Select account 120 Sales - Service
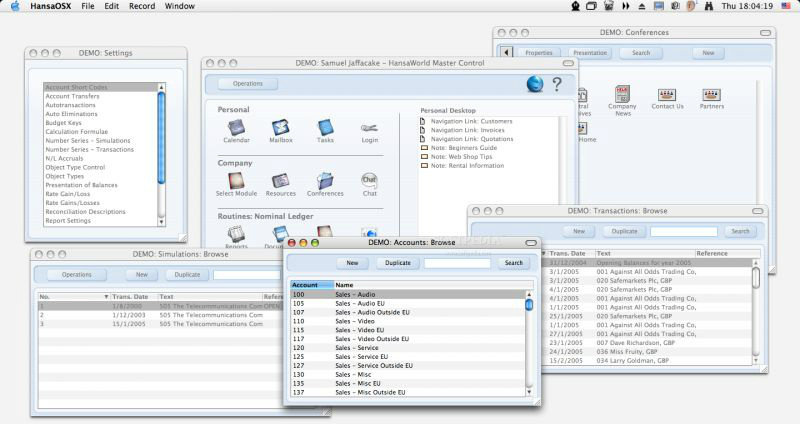Screen dimensions: 800x424 tap(408, 347)
